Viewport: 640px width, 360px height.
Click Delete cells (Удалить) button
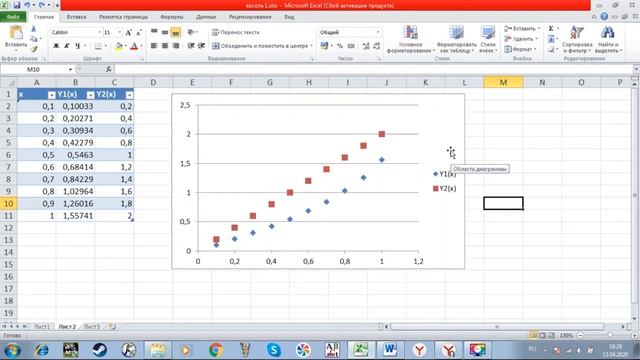coord(520,39)
